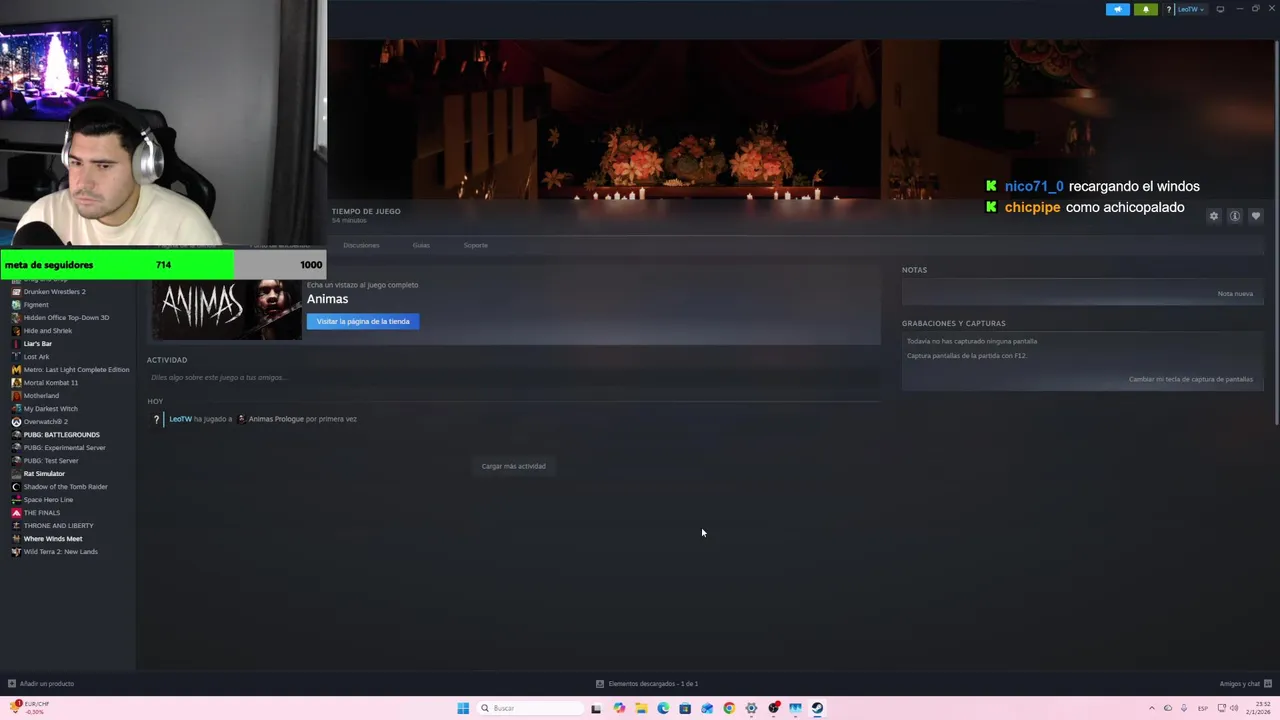This screenshot has height=720, width=1280.
Task: Select PUBG: Test Server entry
Action: coord(50,461)
